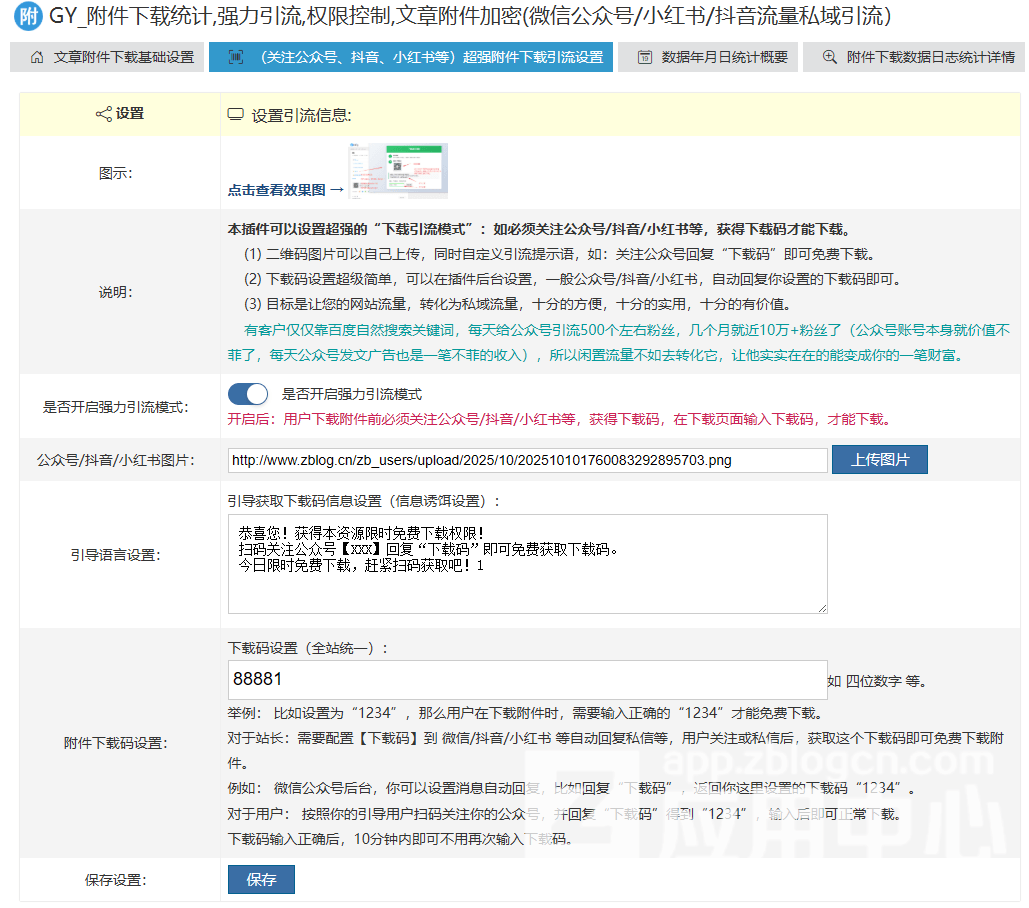Toggle the 强力引流模式 switch
This screenshot has width=1029, height=908.
249,394
